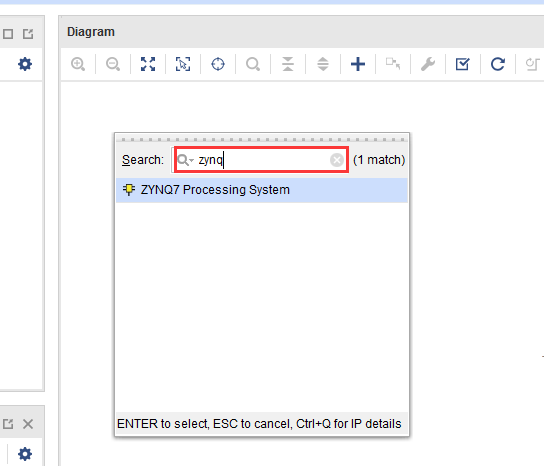Click Expand All in the diagram toolbar

click(323, 64)
